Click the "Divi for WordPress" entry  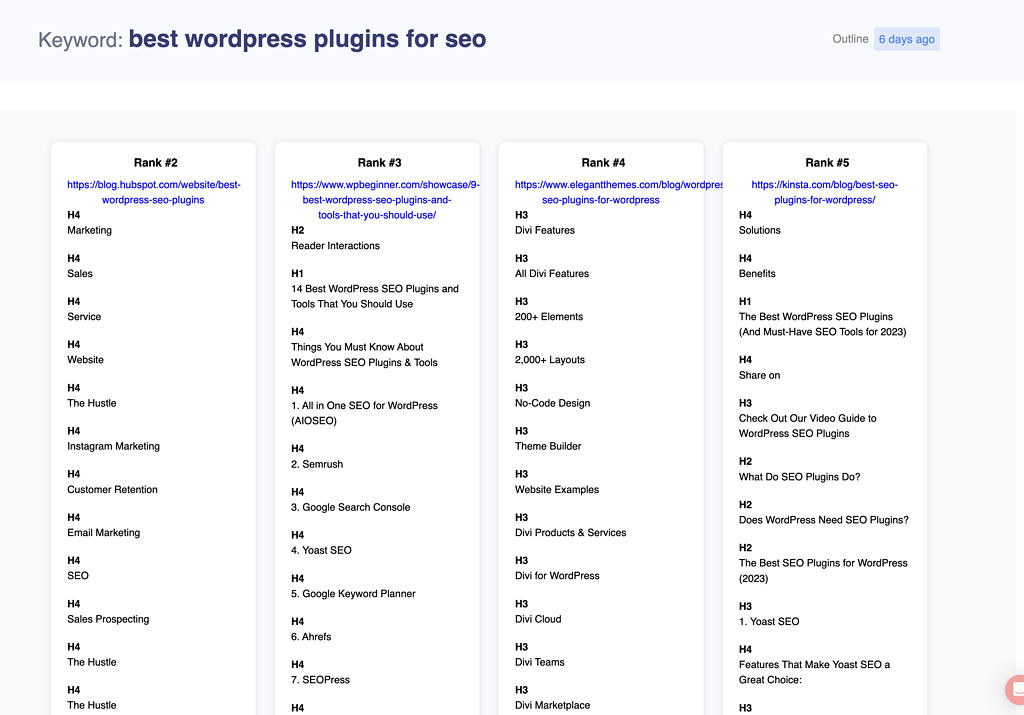[557, 575]
